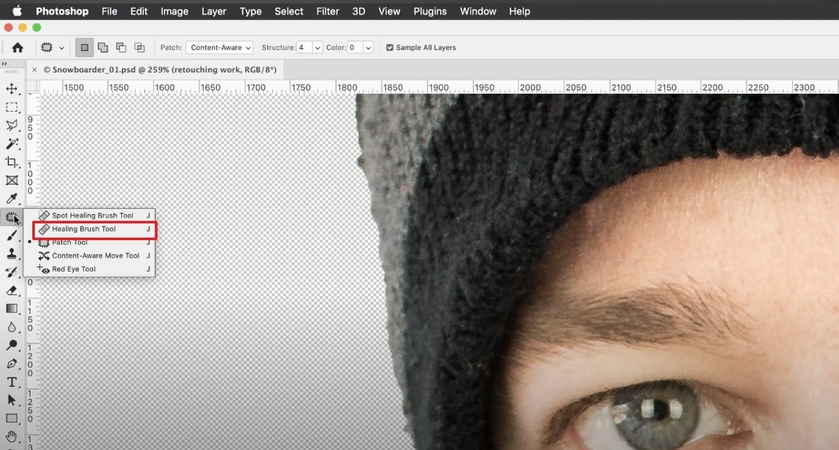Select the Hand tool
Image resolution: width=839 pixels, height=450 pixels.
click(12, 437)
